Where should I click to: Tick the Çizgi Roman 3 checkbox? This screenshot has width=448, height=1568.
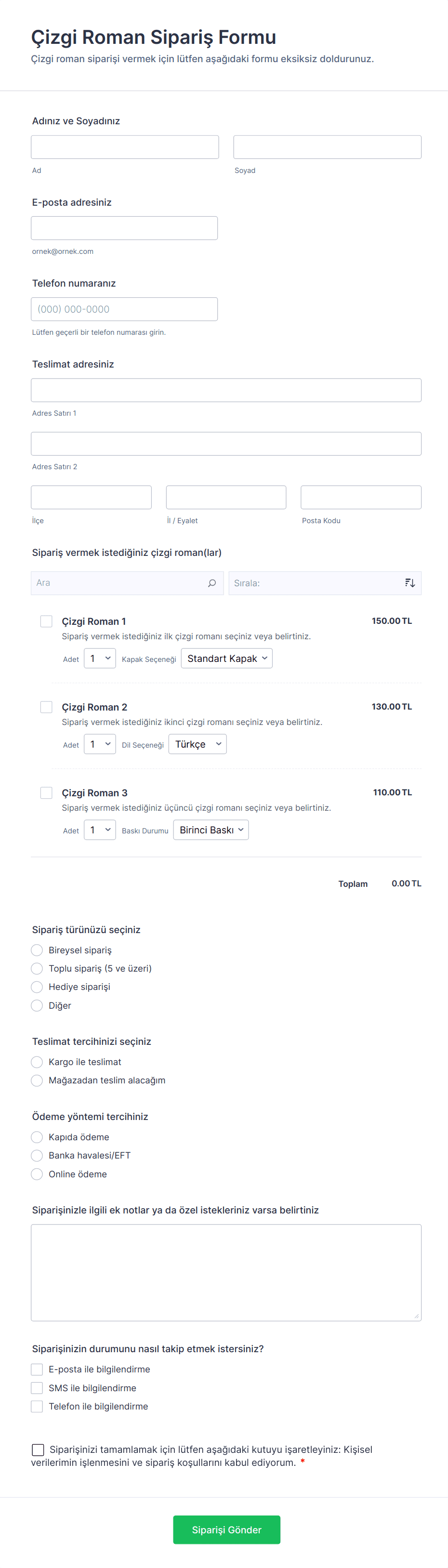46,792
